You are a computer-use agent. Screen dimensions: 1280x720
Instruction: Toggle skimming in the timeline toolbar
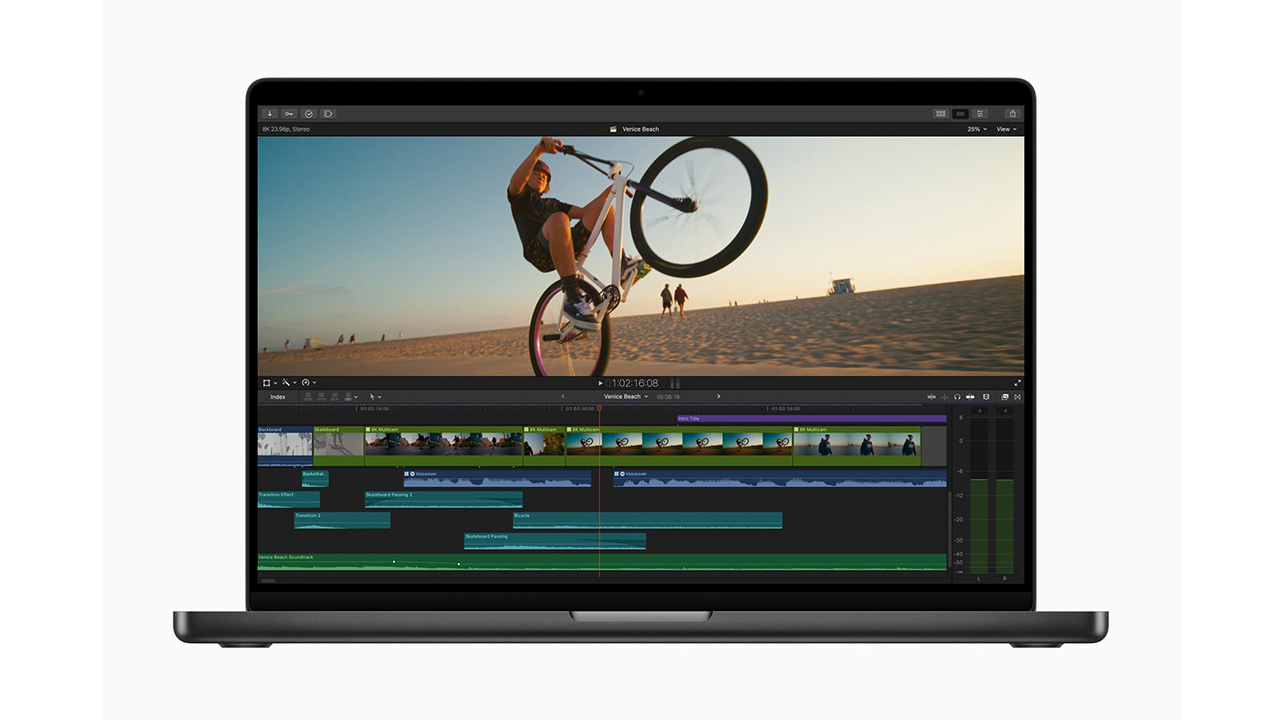tap(932, 396)
